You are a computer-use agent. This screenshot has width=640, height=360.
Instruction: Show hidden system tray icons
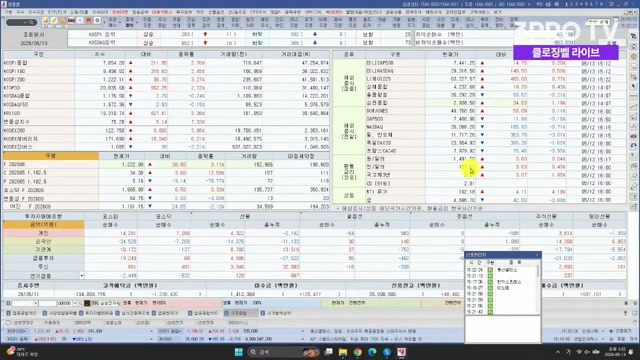click(558, 352)
